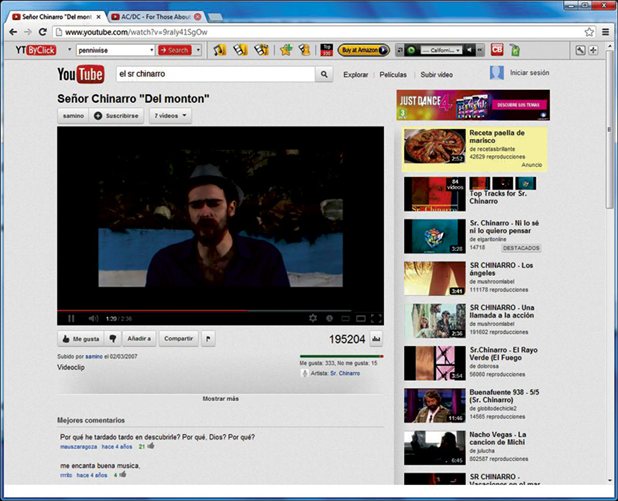Click the YT ByClick toolbar logo
The height and width of the screenshot is (501, 618).
point(35,50)
